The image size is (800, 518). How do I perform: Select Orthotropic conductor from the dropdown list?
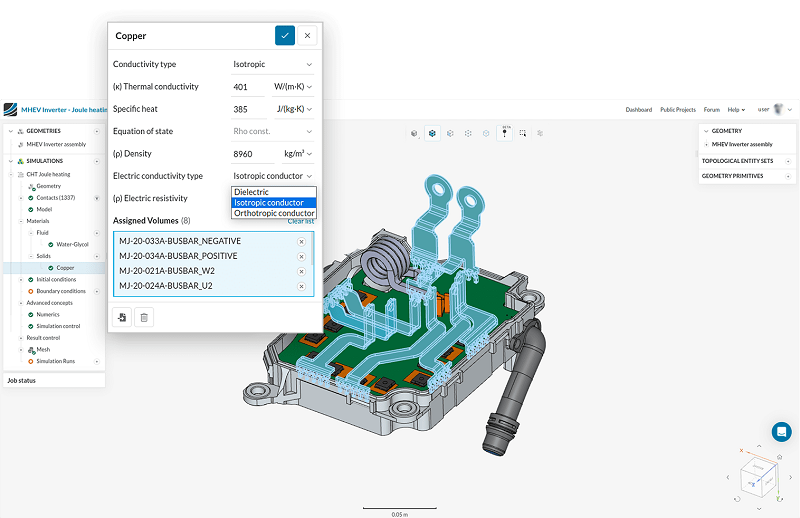(274, 213)
